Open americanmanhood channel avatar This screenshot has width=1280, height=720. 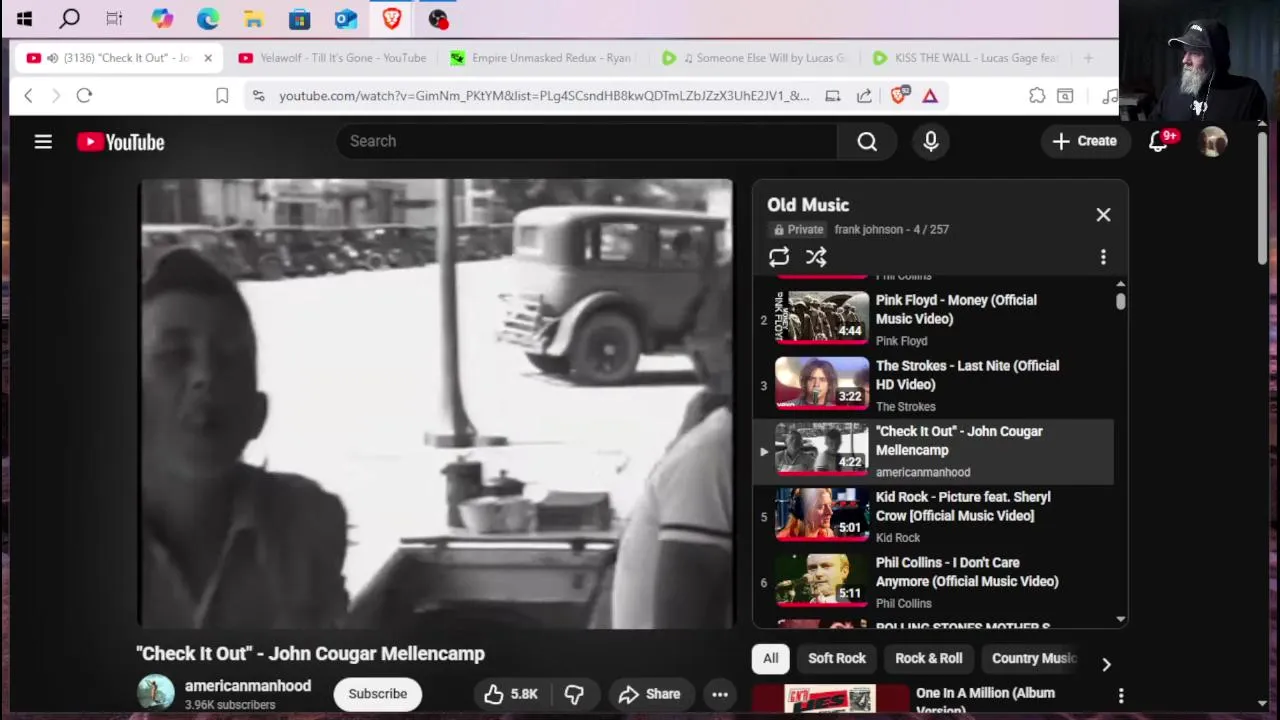(156, 693)
